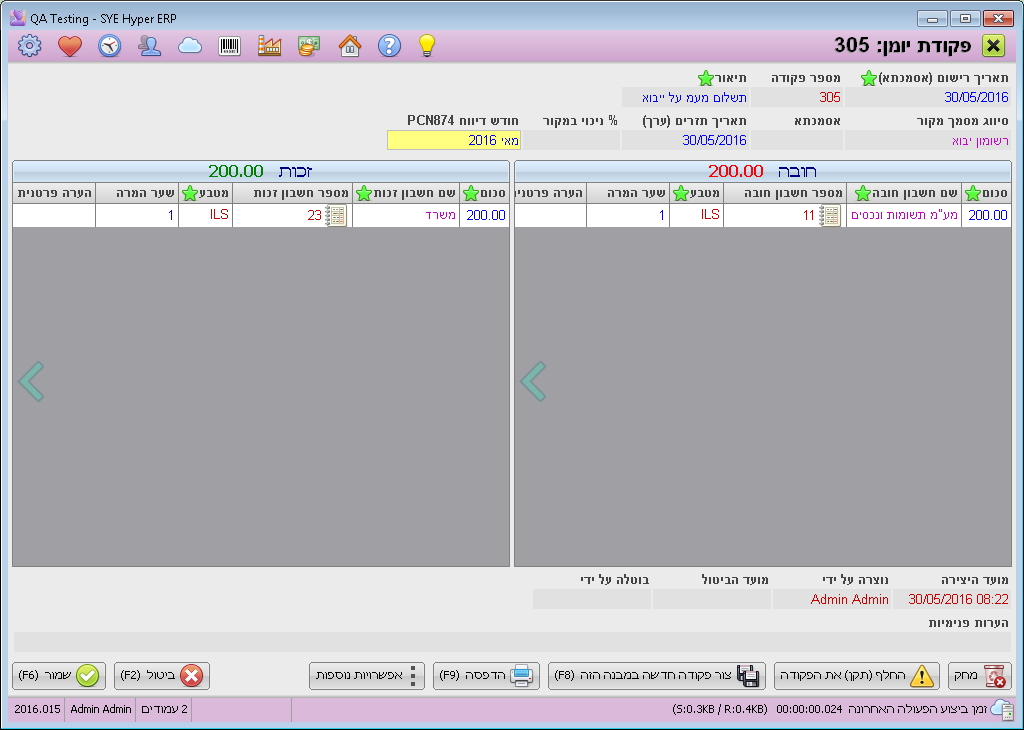
Task: Open the money/coins accounting icon
Action: click(x=309, y=46)
